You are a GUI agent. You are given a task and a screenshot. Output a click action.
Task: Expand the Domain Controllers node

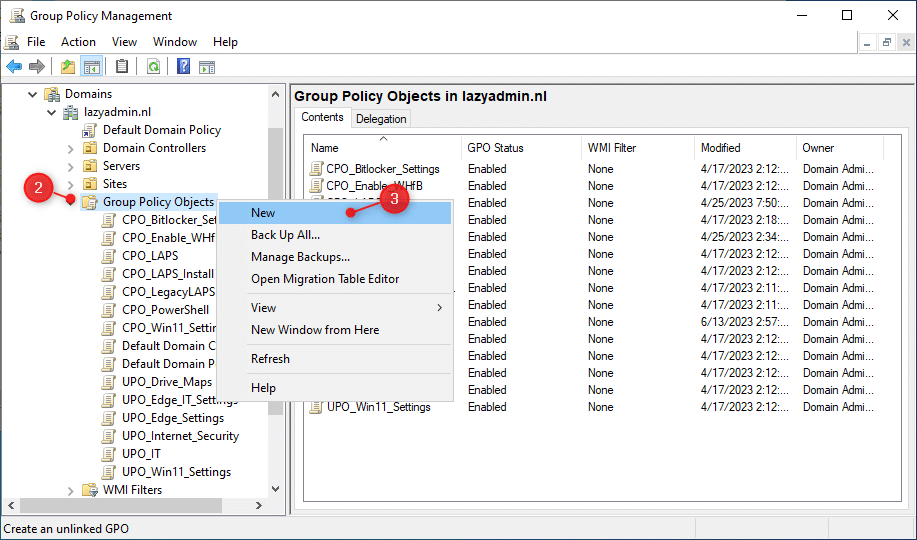coord(71,149)
